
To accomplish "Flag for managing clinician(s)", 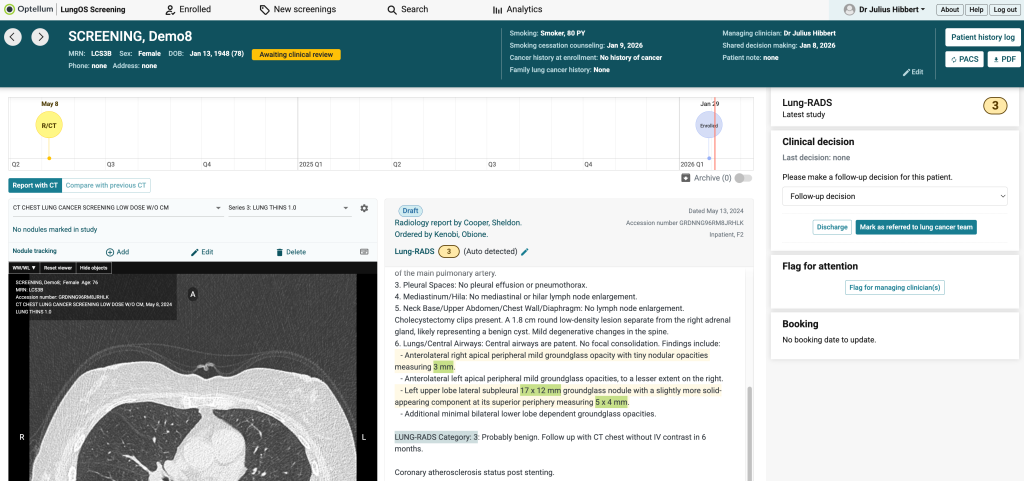I will [x=895, y=287].
